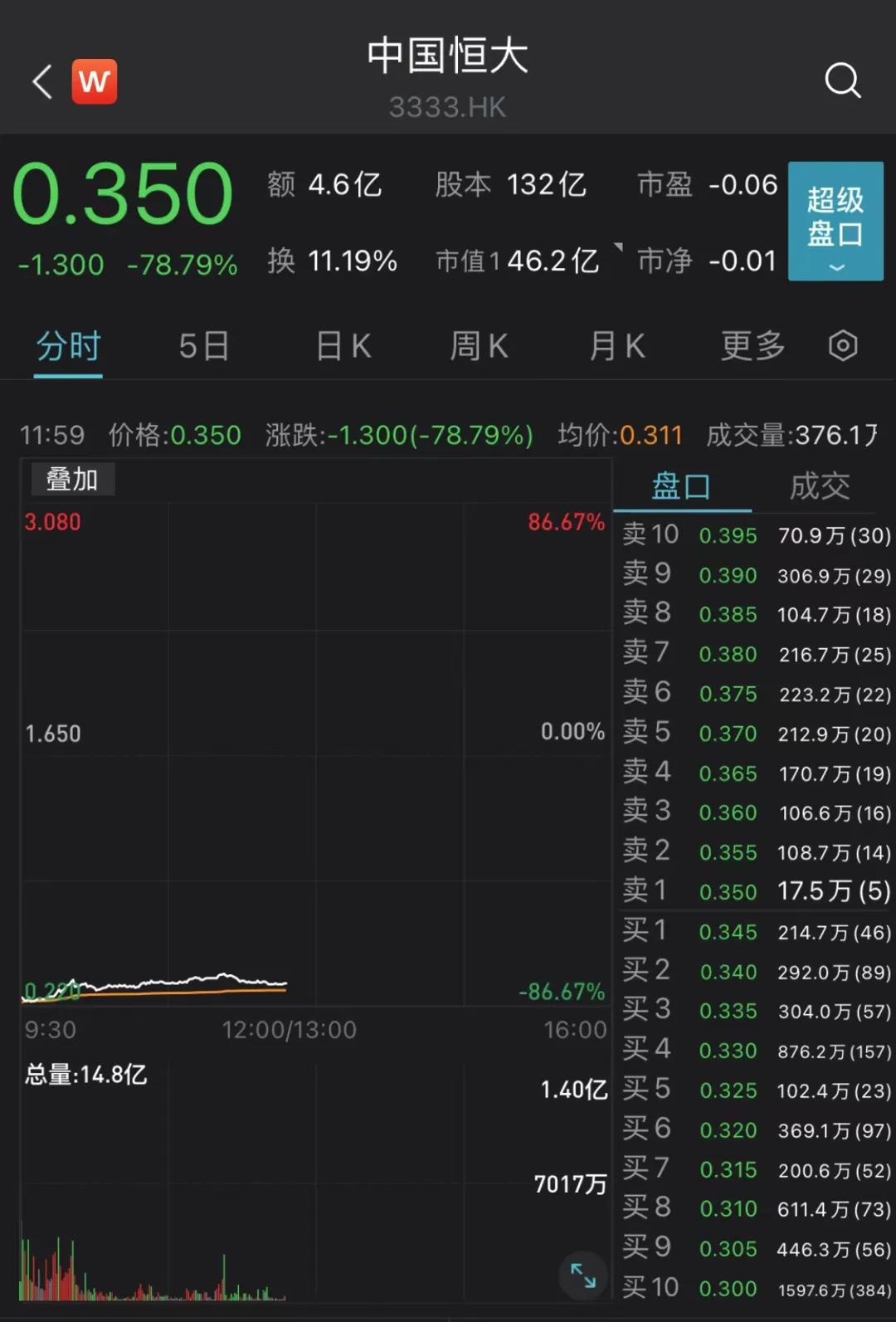Image resolution: width=896 pixels, height=1322 pixels.
Task: Select the 买6 0.320 order row
Action: pyautogui.click(x=757, y=1129)
